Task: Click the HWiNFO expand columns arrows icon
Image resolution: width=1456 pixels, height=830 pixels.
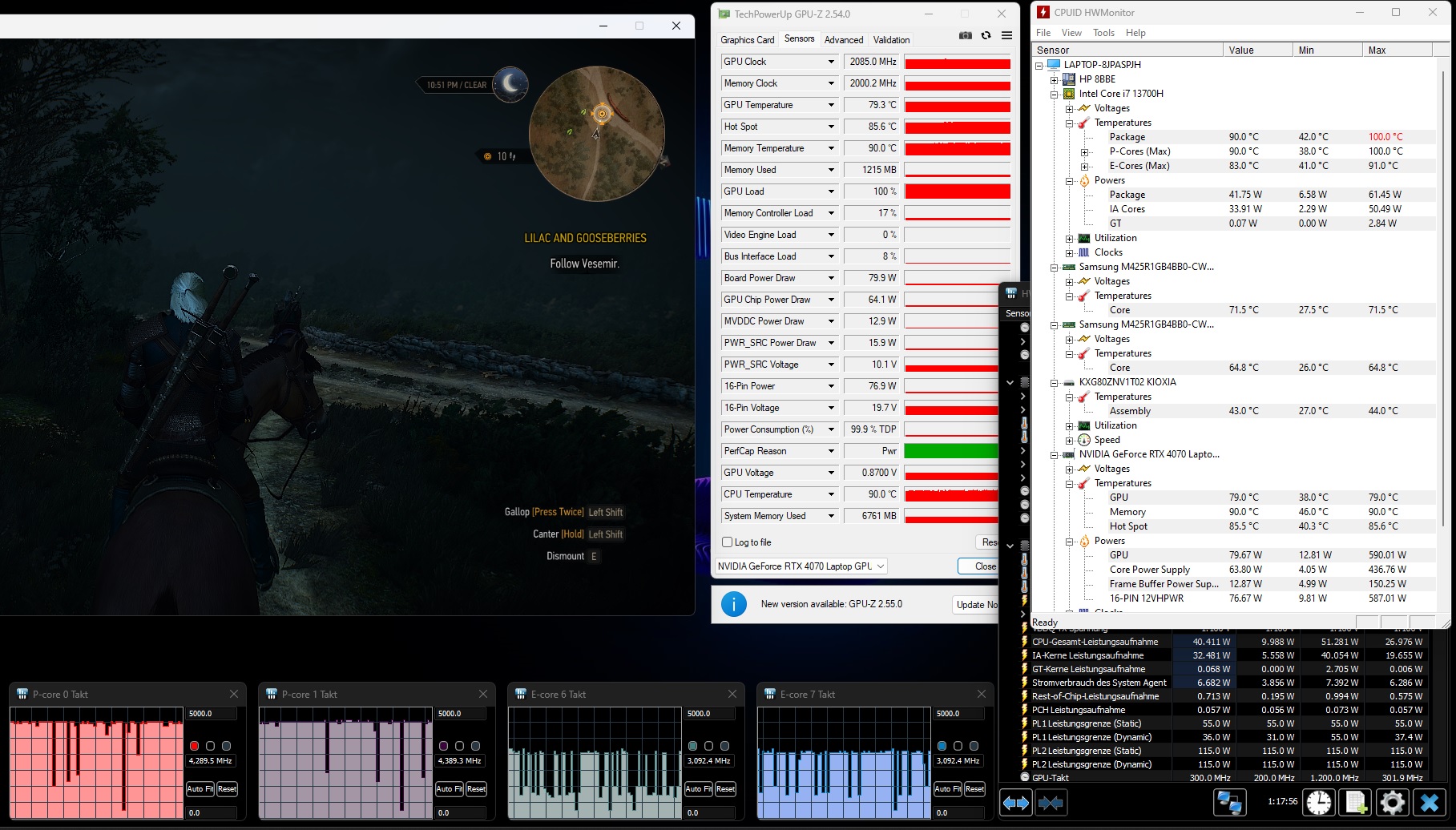Action: coord(1016,802)
